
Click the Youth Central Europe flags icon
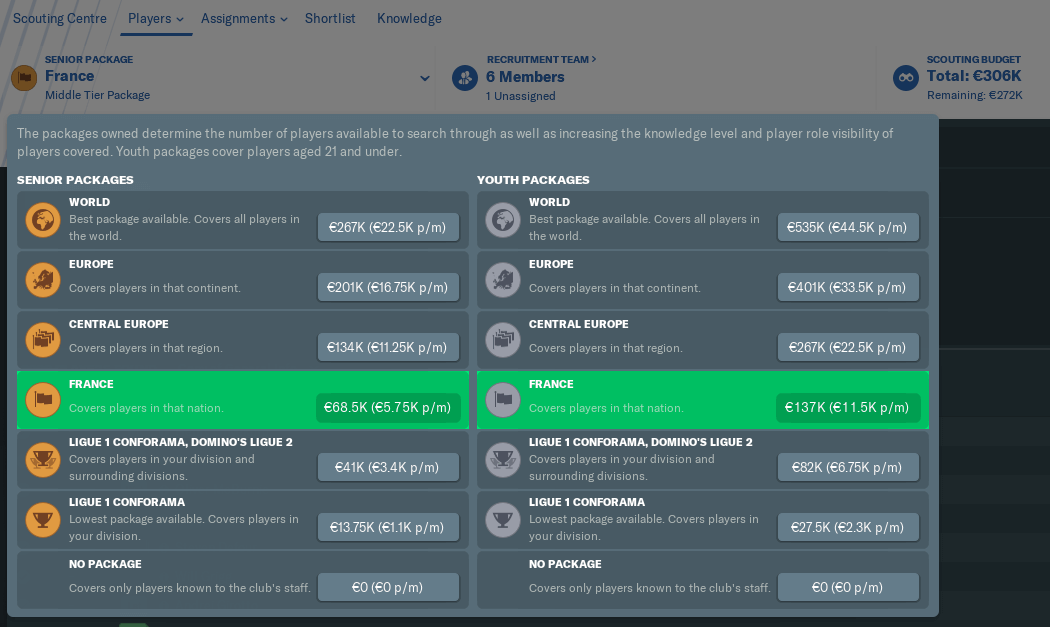(503, 340)
